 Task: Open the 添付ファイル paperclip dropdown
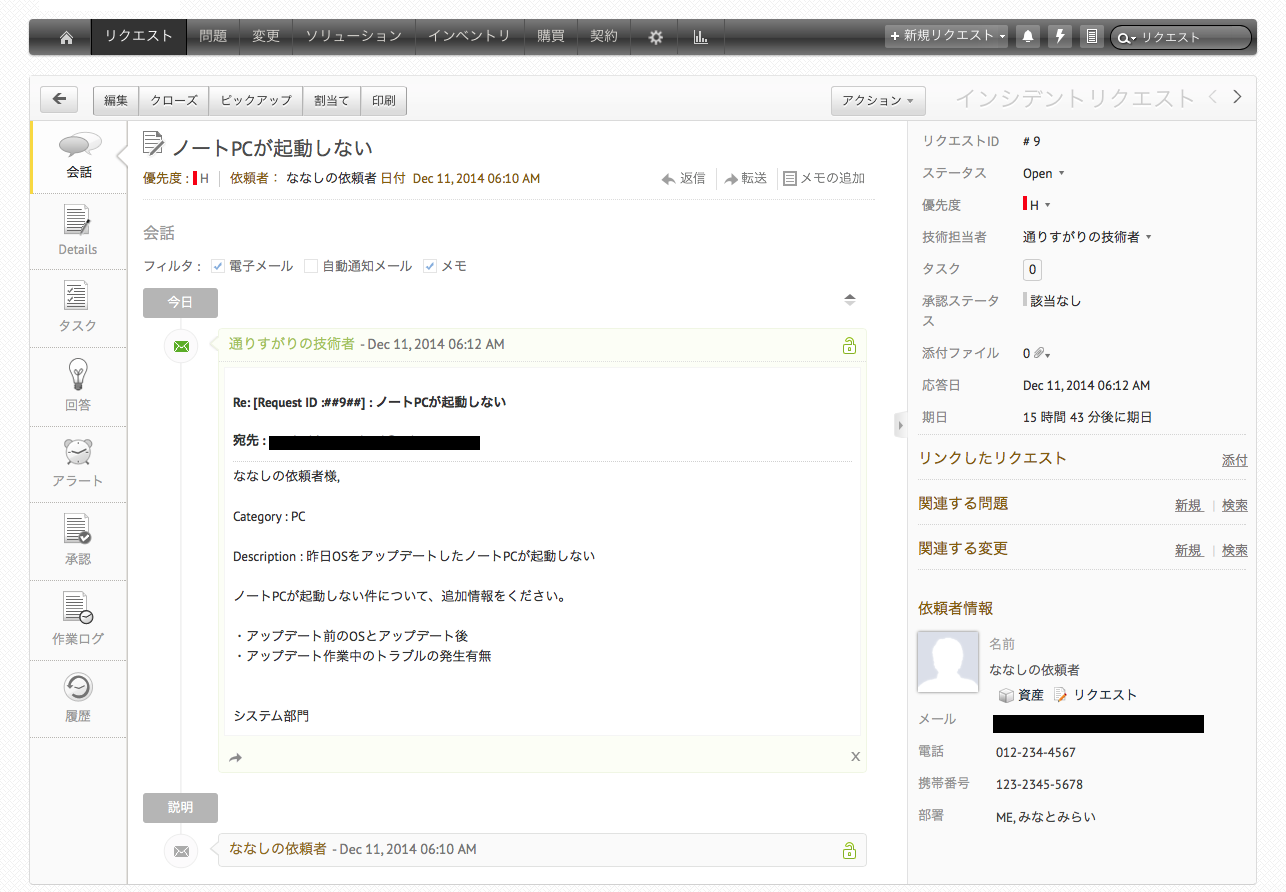pyautogui.click(x=1042, y=353)
